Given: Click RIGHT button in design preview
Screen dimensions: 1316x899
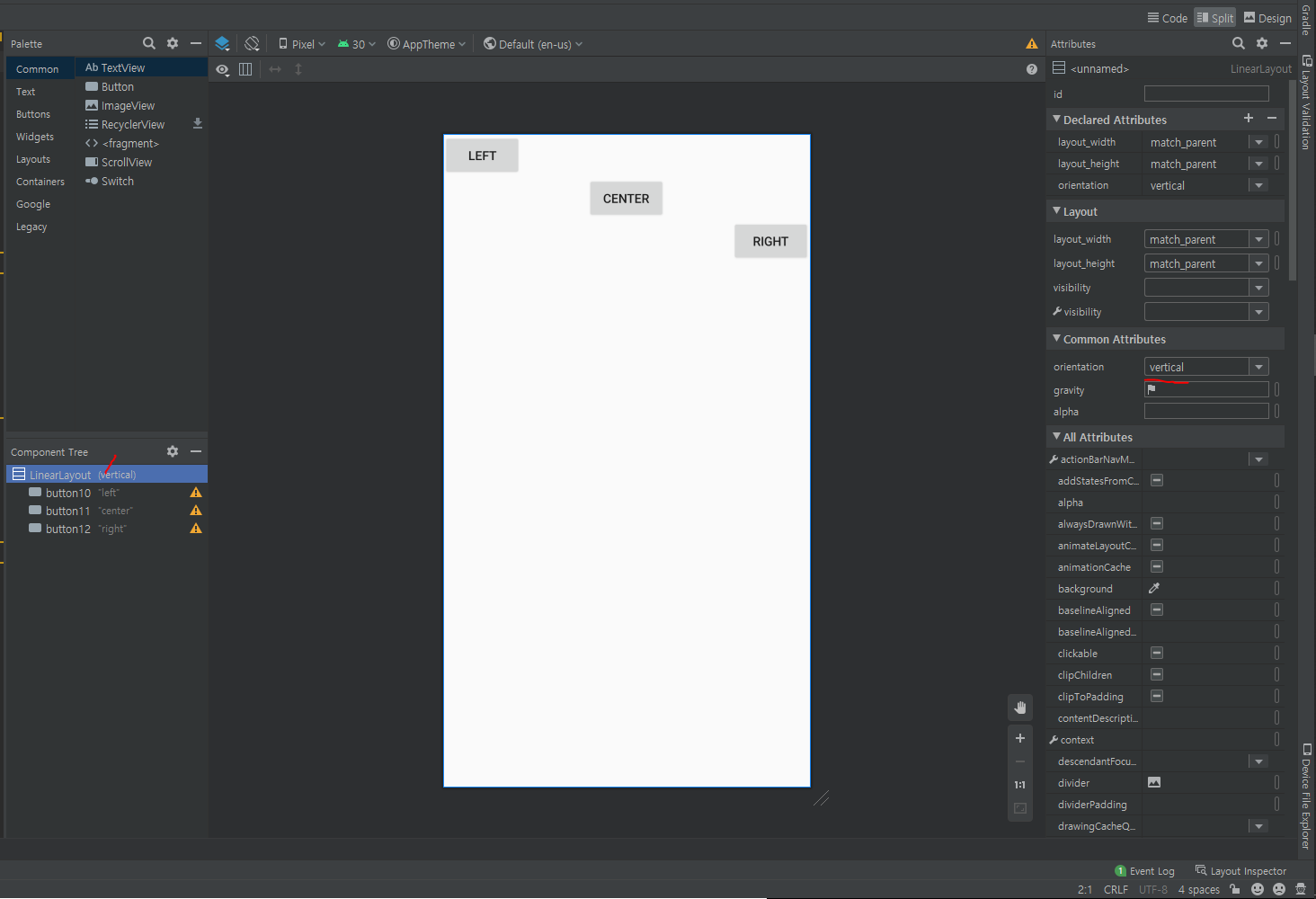Looking at the screenshot, I should (770, 241).
